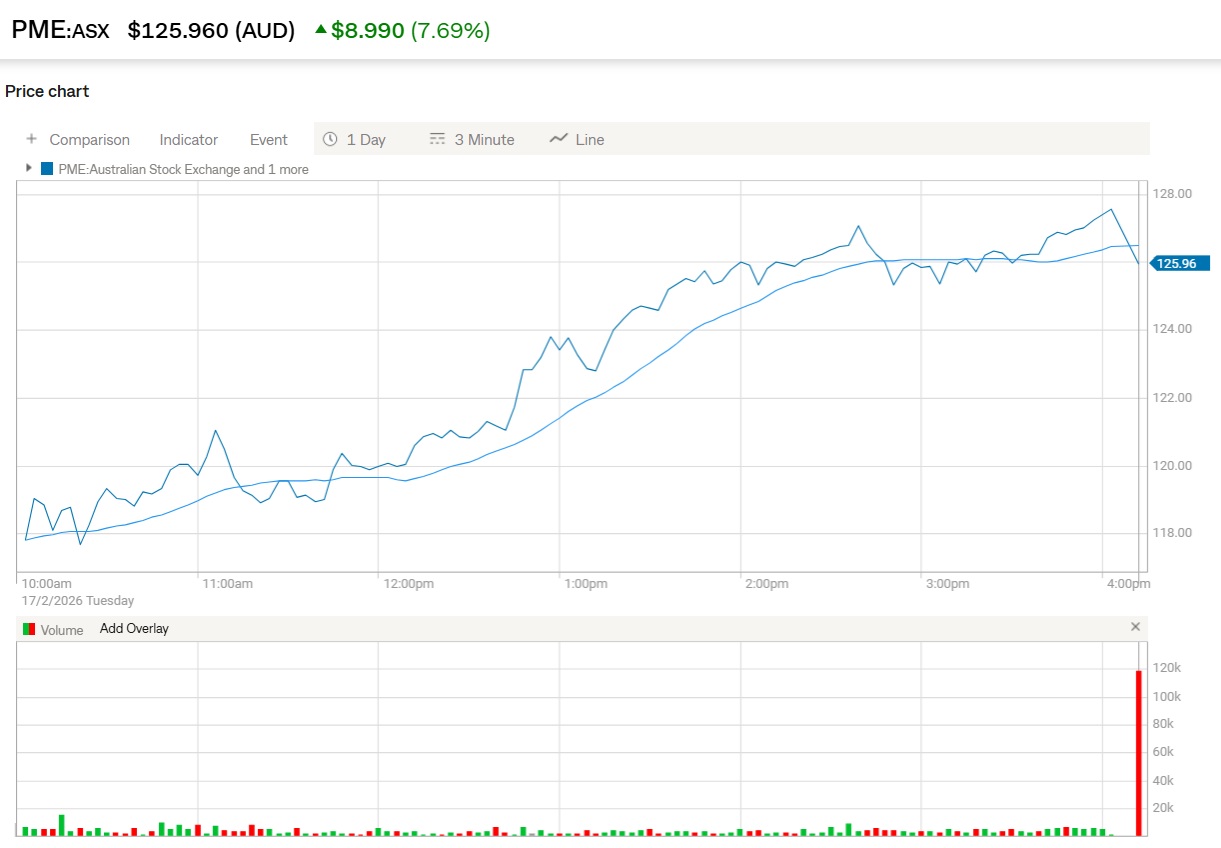Toggle the Volume label in lower panel
1221x848 pixels.
[62, 630]
